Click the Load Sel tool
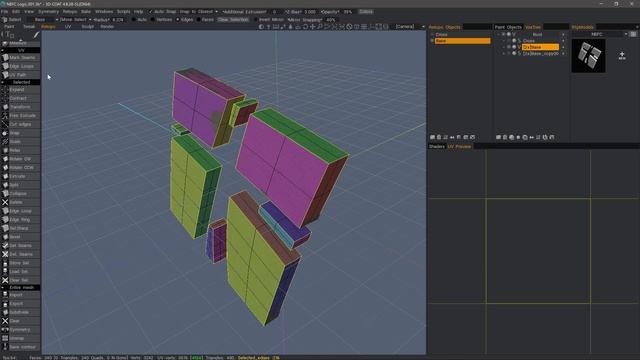The width and height of the screenshot is (640, 360). pyautogui.click(x=20, y=271)
